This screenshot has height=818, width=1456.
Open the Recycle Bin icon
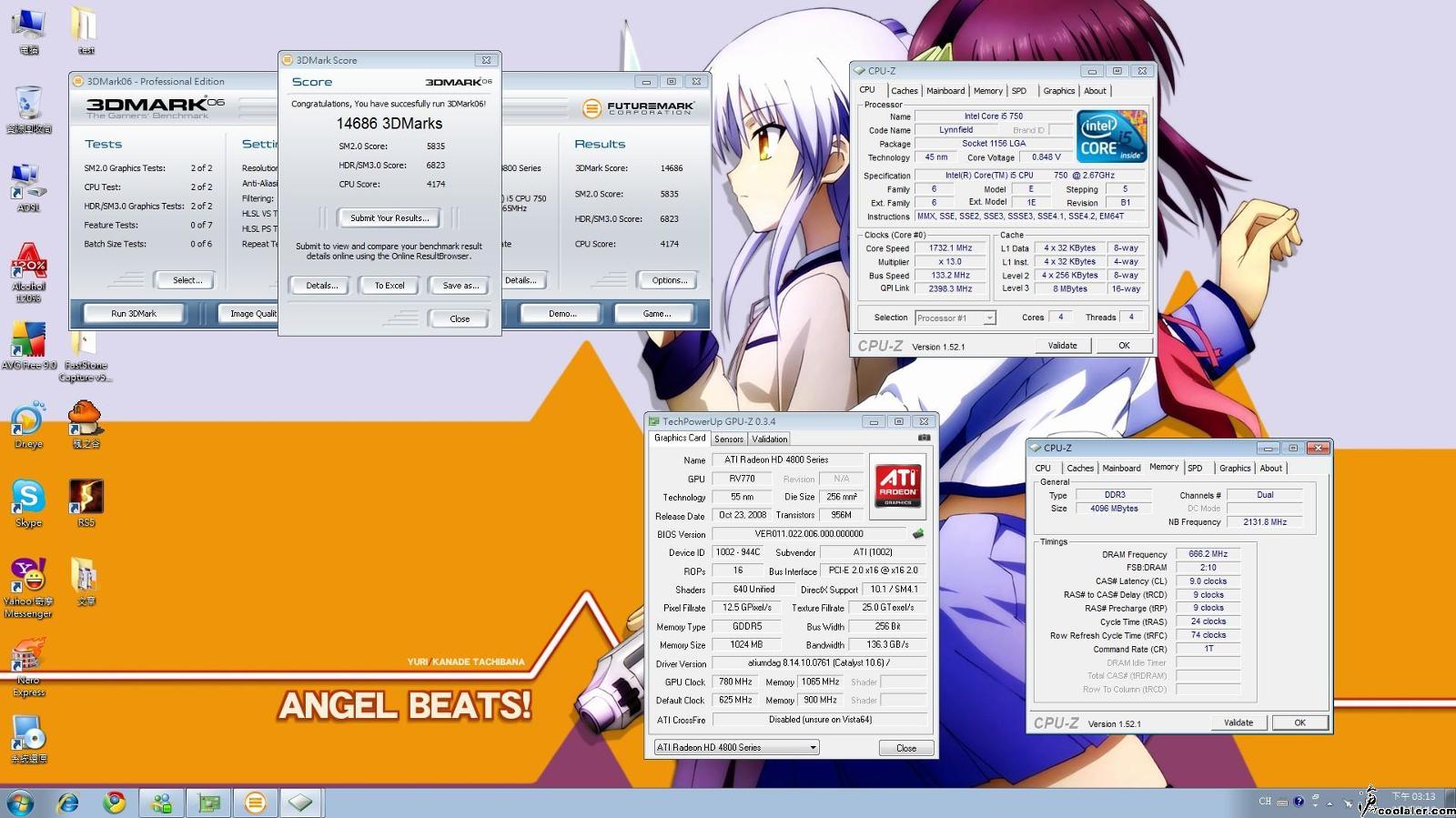(x=28, y=109)
